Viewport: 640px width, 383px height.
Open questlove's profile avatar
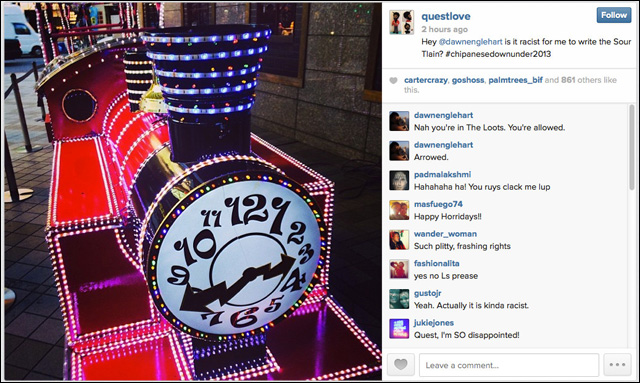point(401,22)
